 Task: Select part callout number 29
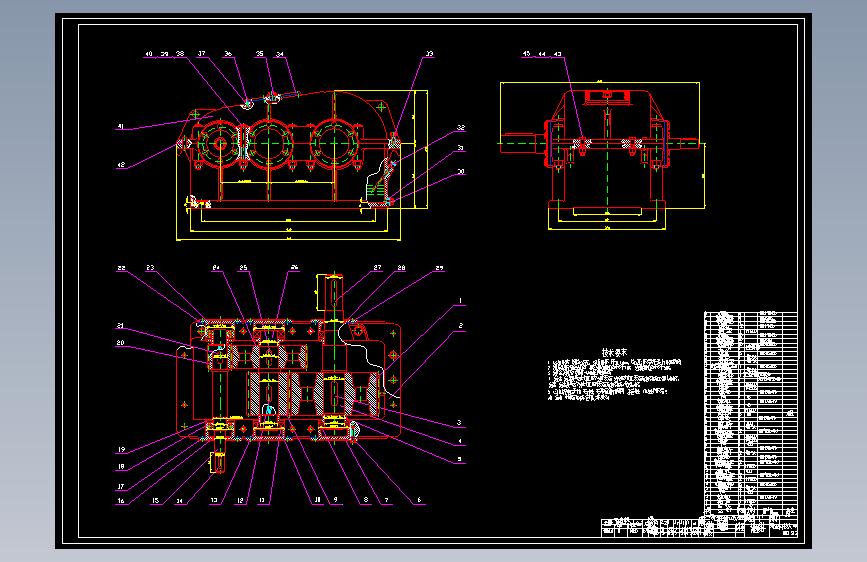click(439, 268)
